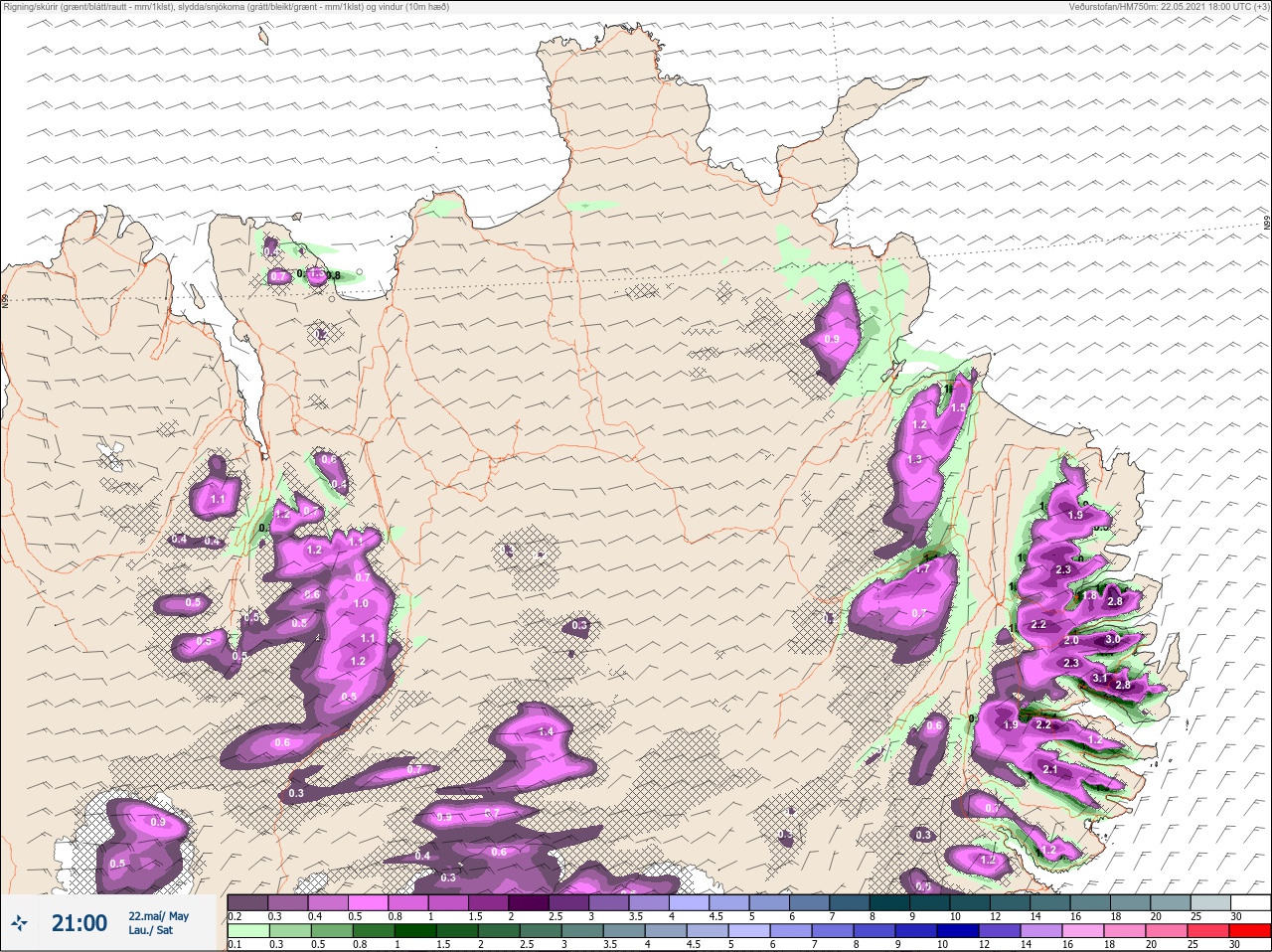Pick the upper legend swatch between 2 and 2.5
Image resolution: width=1272 pixels, height=952 pixels.
(530, 902)
